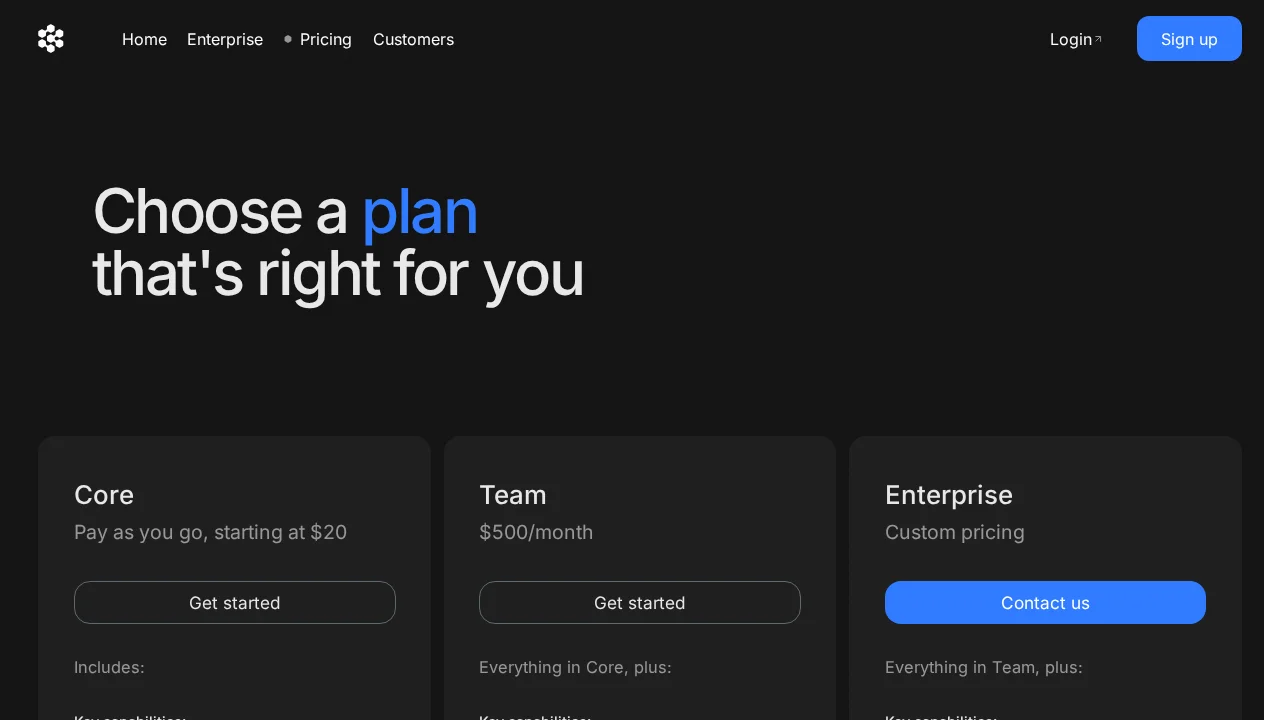This screenshot has width=1264, height=720.
Task: Click Get started under the Core plan
Action: click(234, 602)
